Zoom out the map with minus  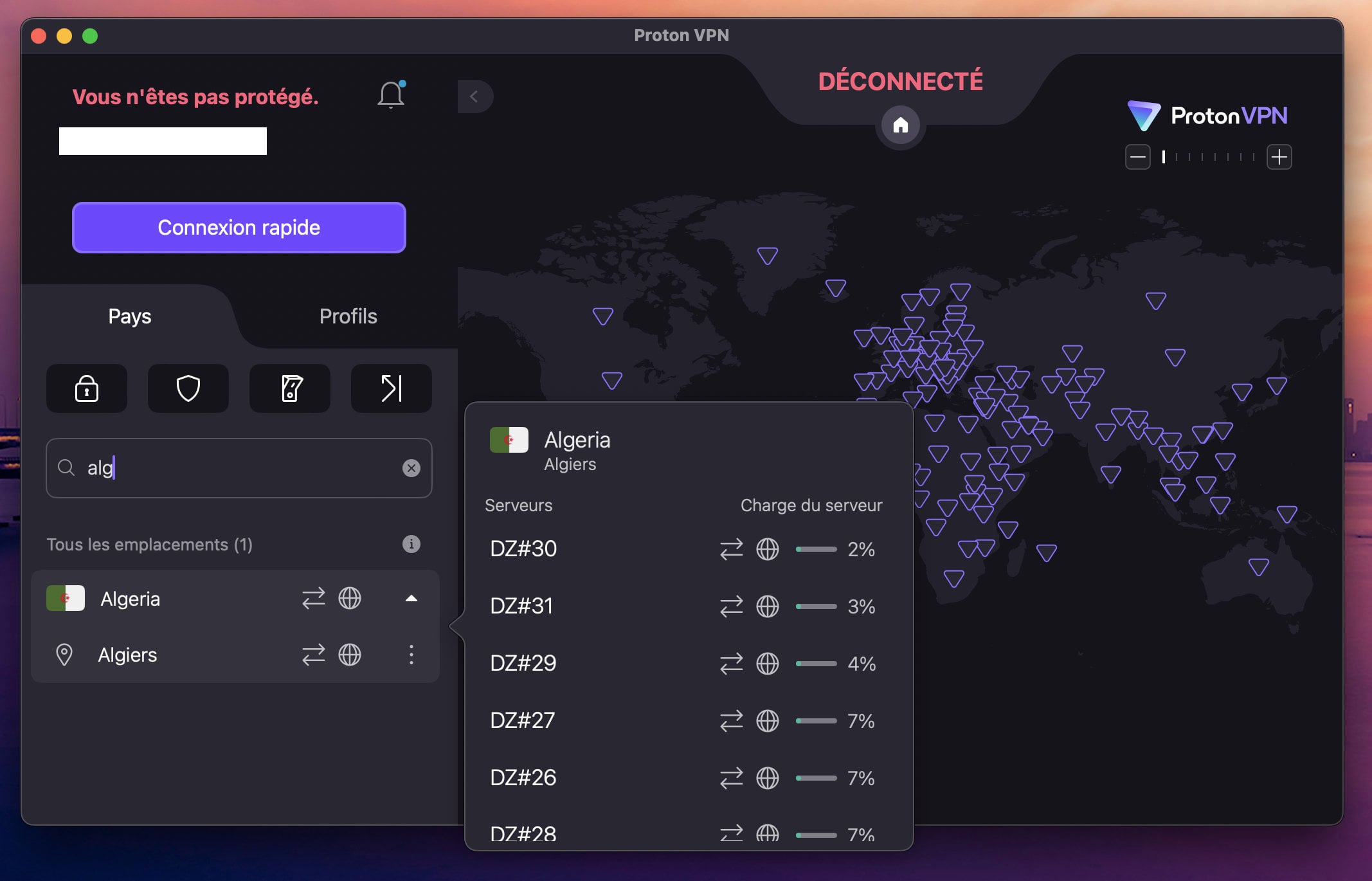1137,157
